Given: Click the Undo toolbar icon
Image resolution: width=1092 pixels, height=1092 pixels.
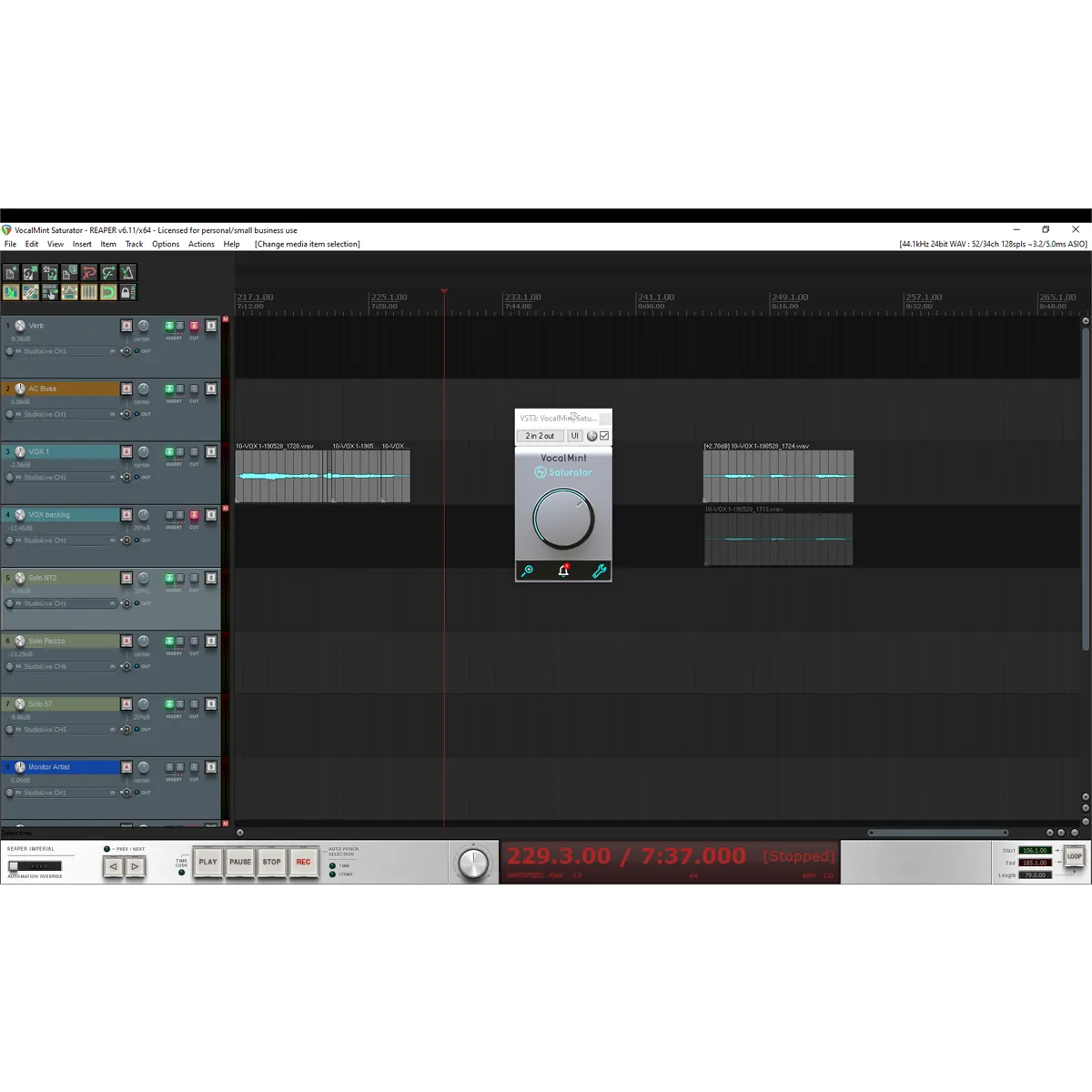Looking at the screenshot, I should coord(88,273).
